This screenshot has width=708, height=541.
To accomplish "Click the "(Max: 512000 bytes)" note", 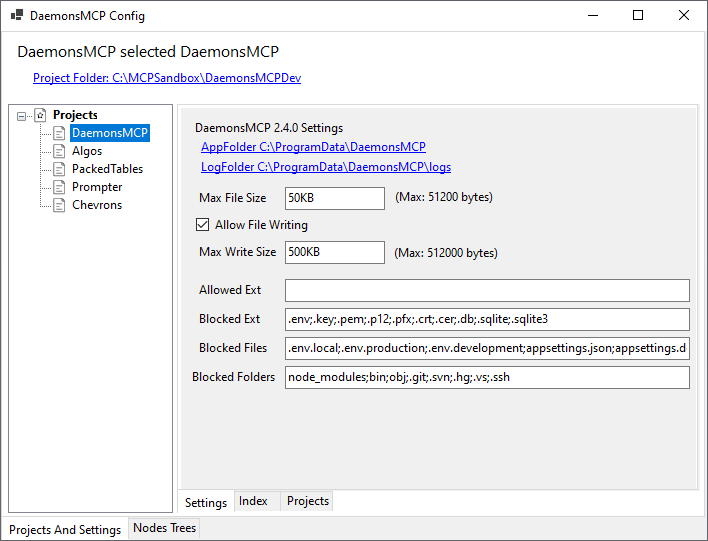I will coord(446,252).
